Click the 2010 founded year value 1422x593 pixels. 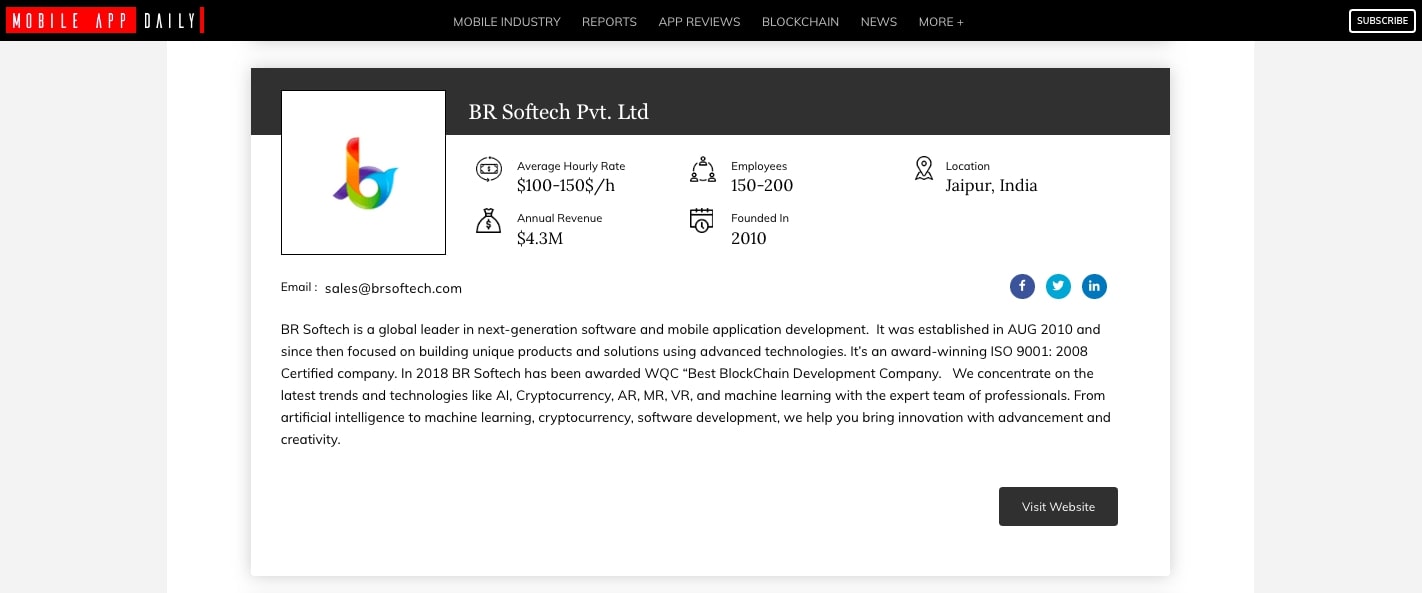[x=749, y=238]
